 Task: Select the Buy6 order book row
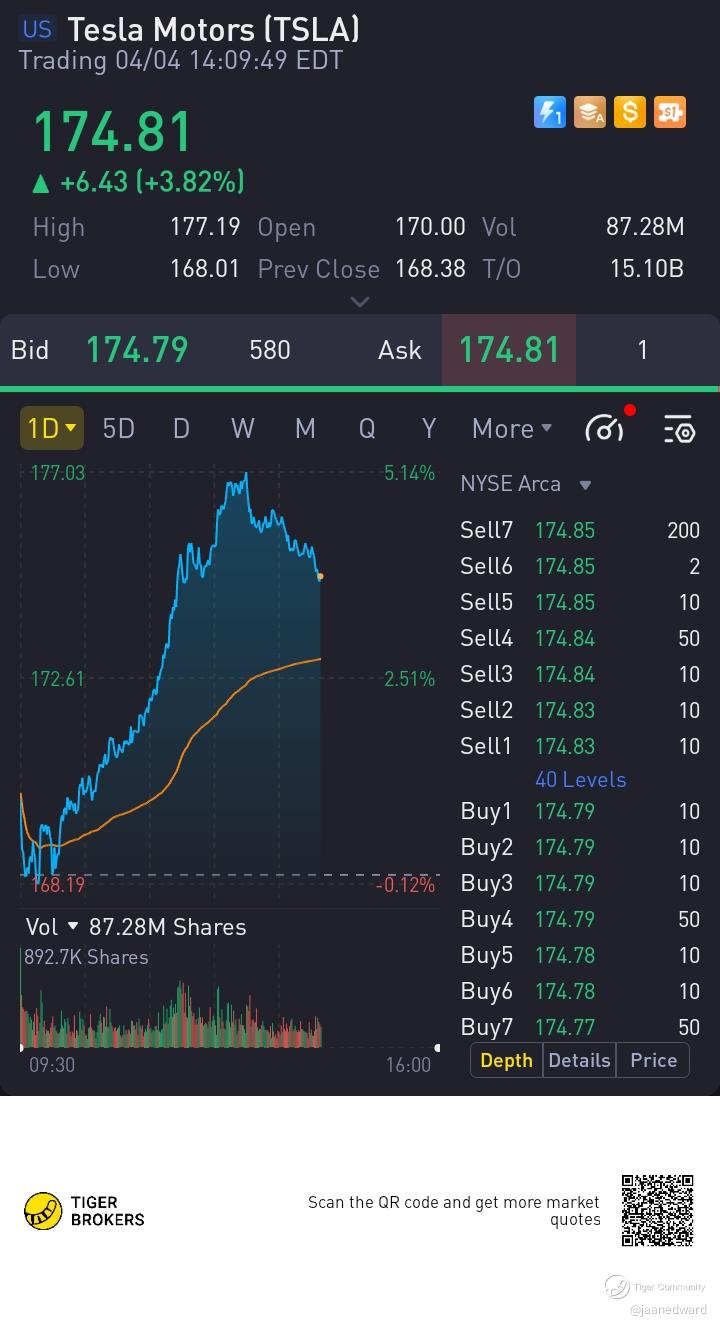(580, 991)
